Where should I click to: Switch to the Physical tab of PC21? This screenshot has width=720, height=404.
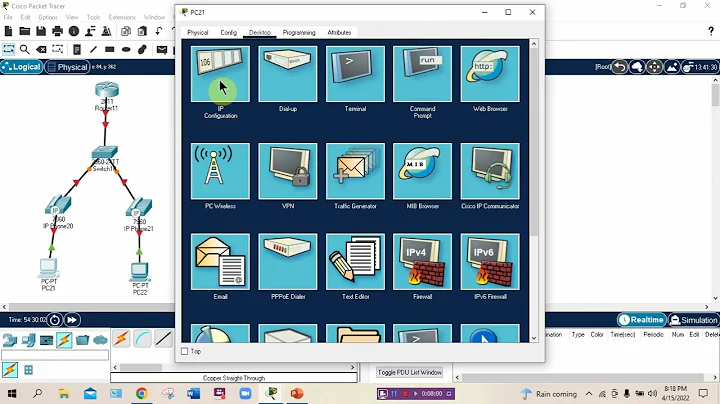197,33
